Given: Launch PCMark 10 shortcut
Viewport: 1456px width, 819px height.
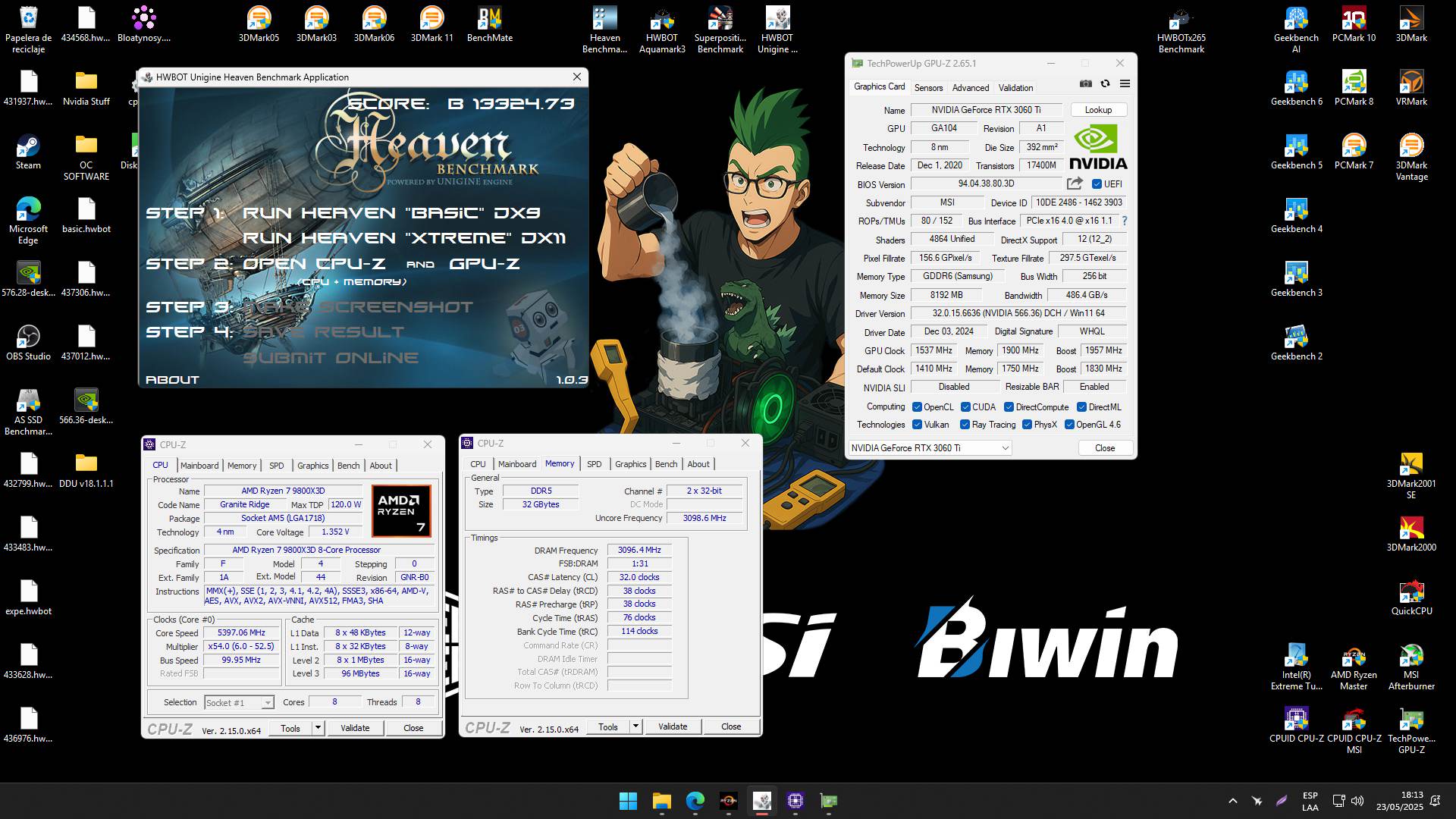Looking at the screenshot, I should click(1354, 24).
